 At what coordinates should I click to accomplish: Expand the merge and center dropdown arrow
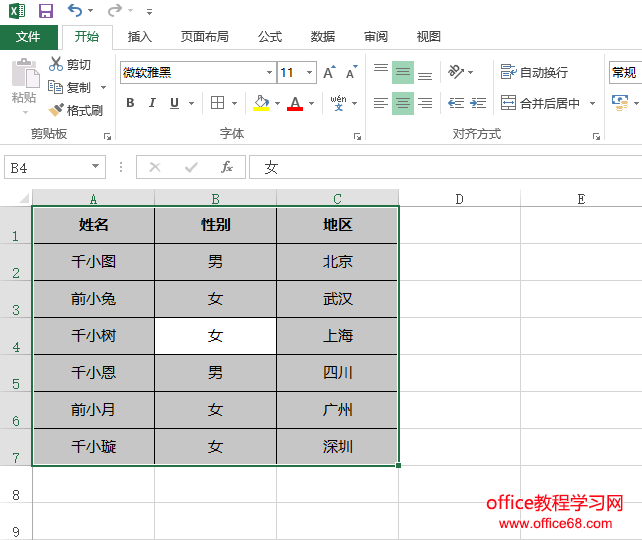pos(592,103)
